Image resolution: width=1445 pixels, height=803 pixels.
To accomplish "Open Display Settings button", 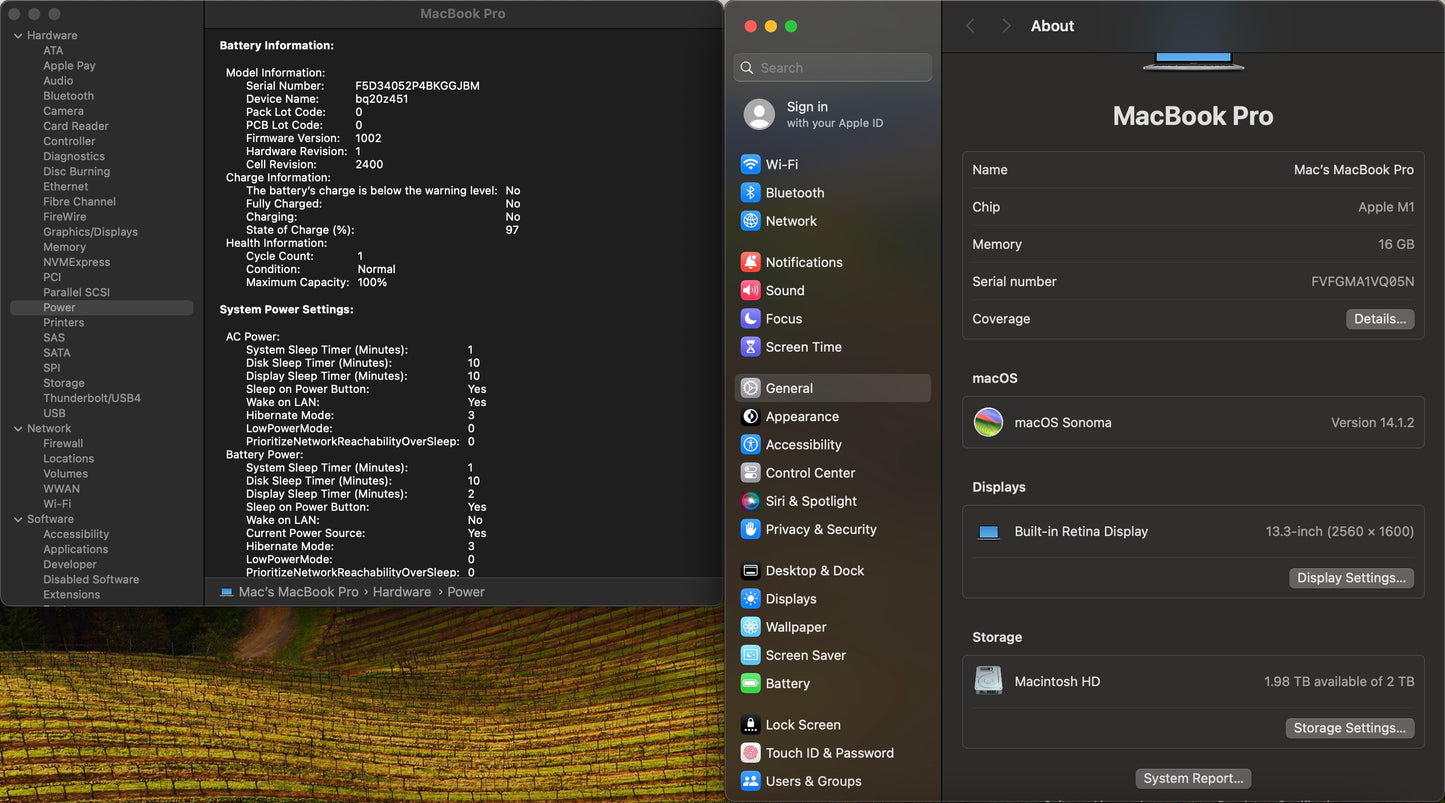I will (1351, 578).
